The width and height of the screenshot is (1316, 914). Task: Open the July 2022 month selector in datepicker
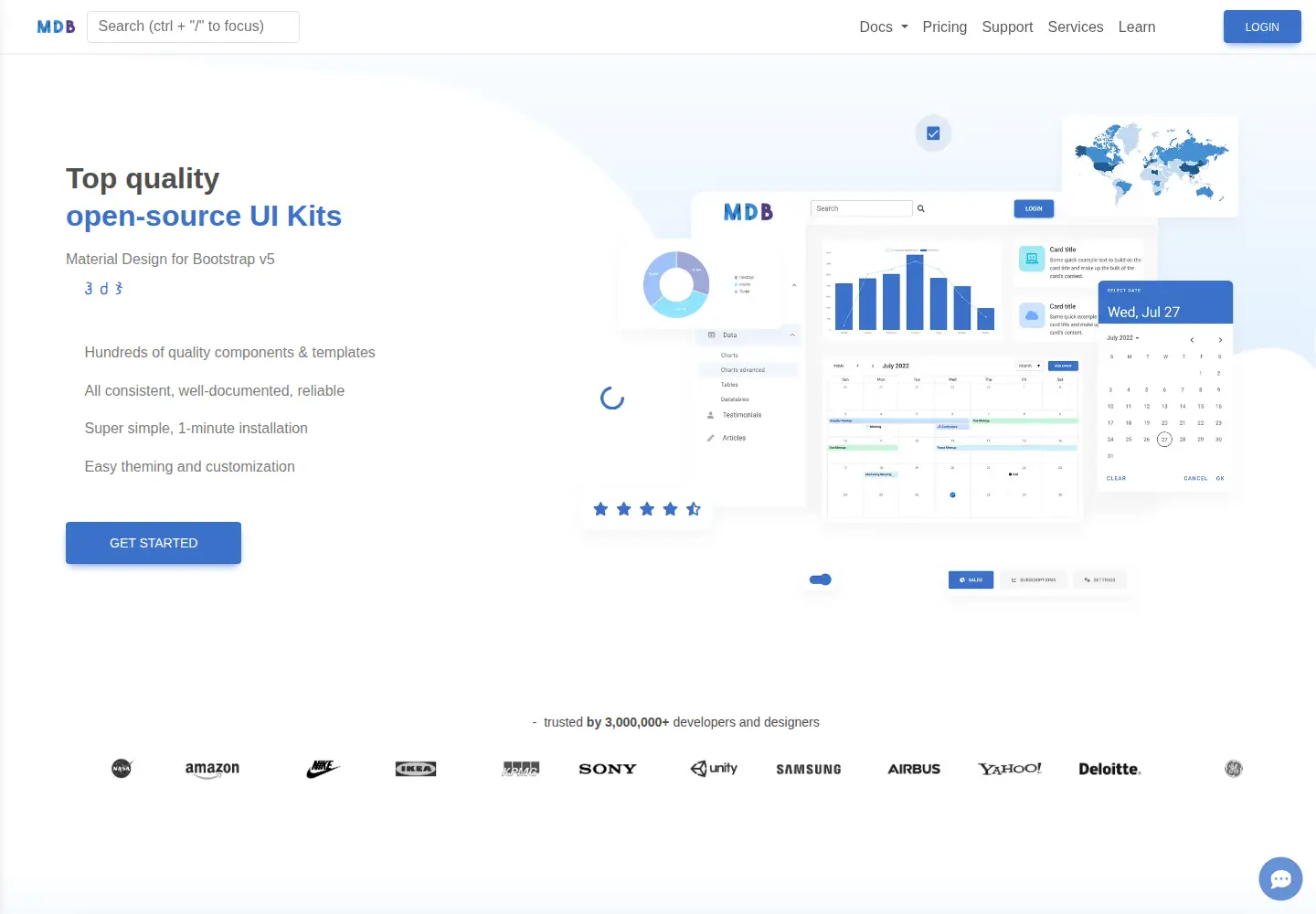coord(1123,338)
